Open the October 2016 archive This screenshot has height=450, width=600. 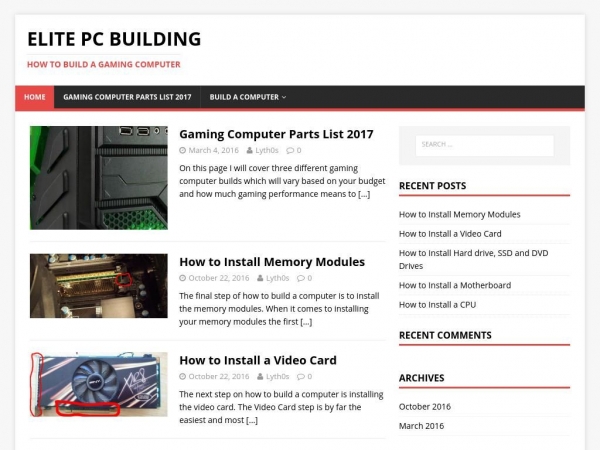pos(425,407)
